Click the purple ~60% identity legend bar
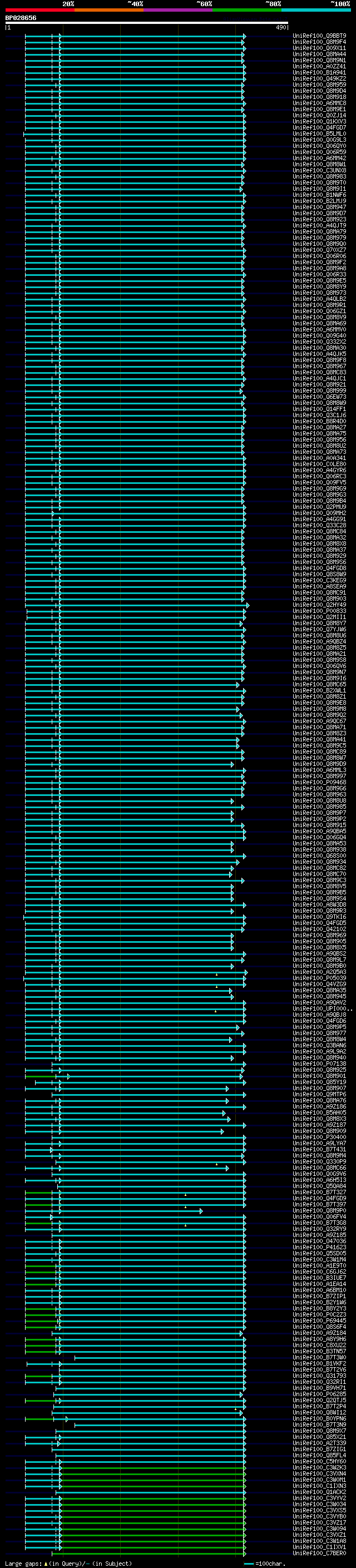Image resolution: width=356 pixels, height=1568 pixels. click(x=179, y=10)
